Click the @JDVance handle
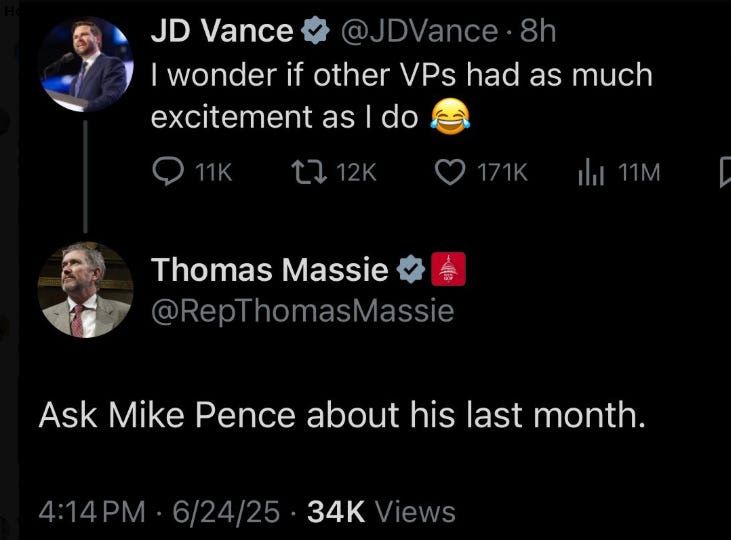 tap(418, 32)
